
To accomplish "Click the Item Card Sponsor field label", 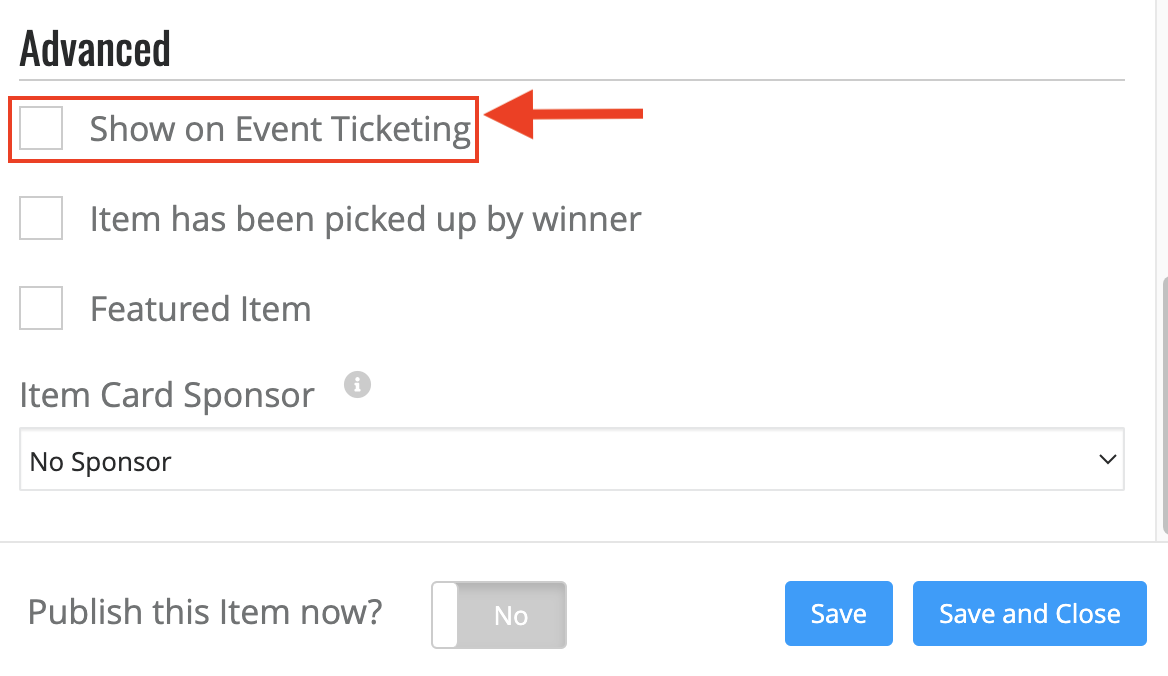I will click(x=167, y=395).
